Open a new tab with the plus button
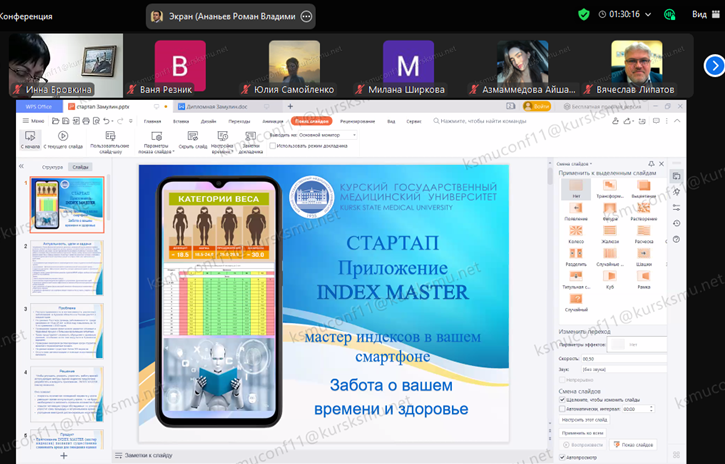725x464 pixels. (290, 107)
